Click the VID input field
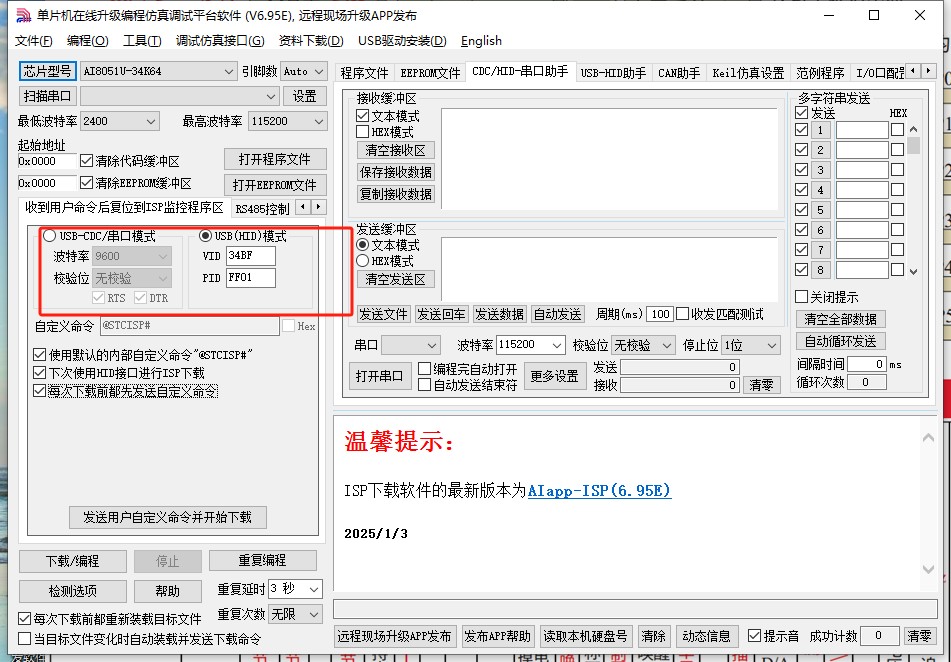 250,255
